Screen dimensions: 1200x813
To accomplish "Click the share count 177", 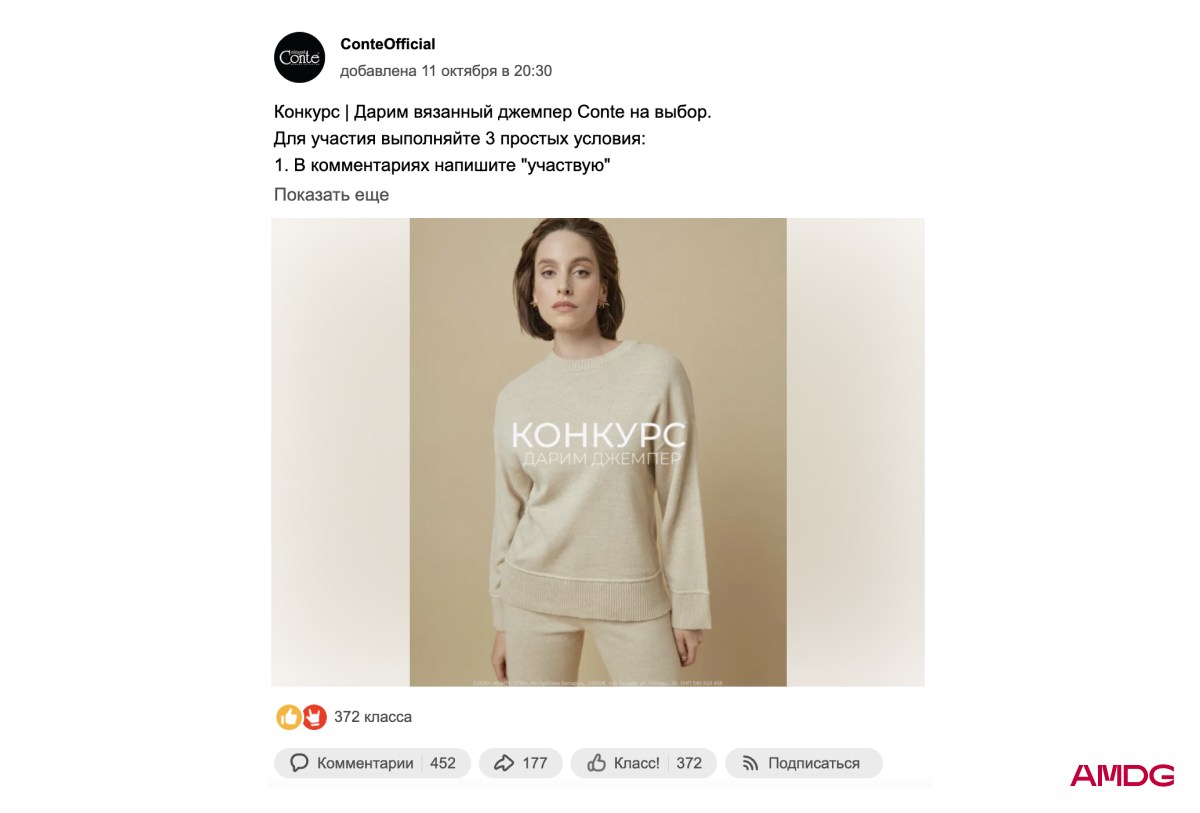I will (x=535, y=763).
